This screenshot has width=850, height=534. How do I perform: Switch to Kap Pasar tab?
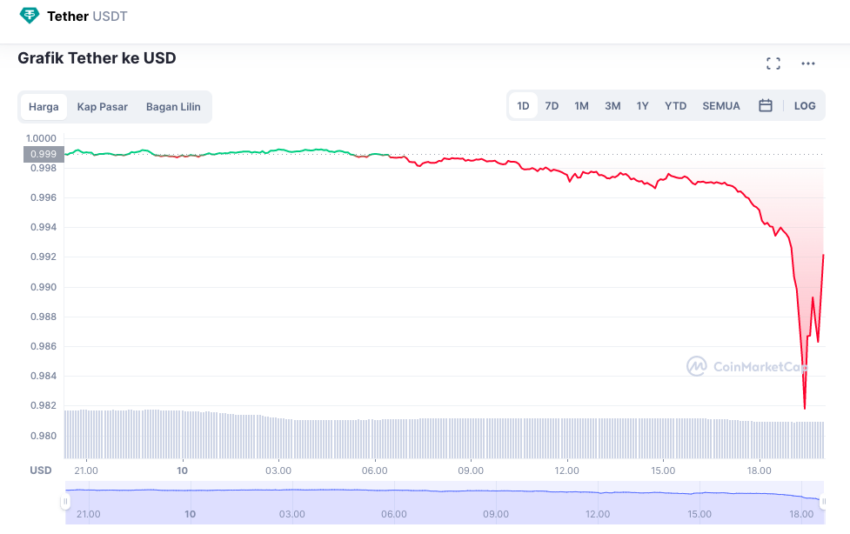tap(102, 106)
